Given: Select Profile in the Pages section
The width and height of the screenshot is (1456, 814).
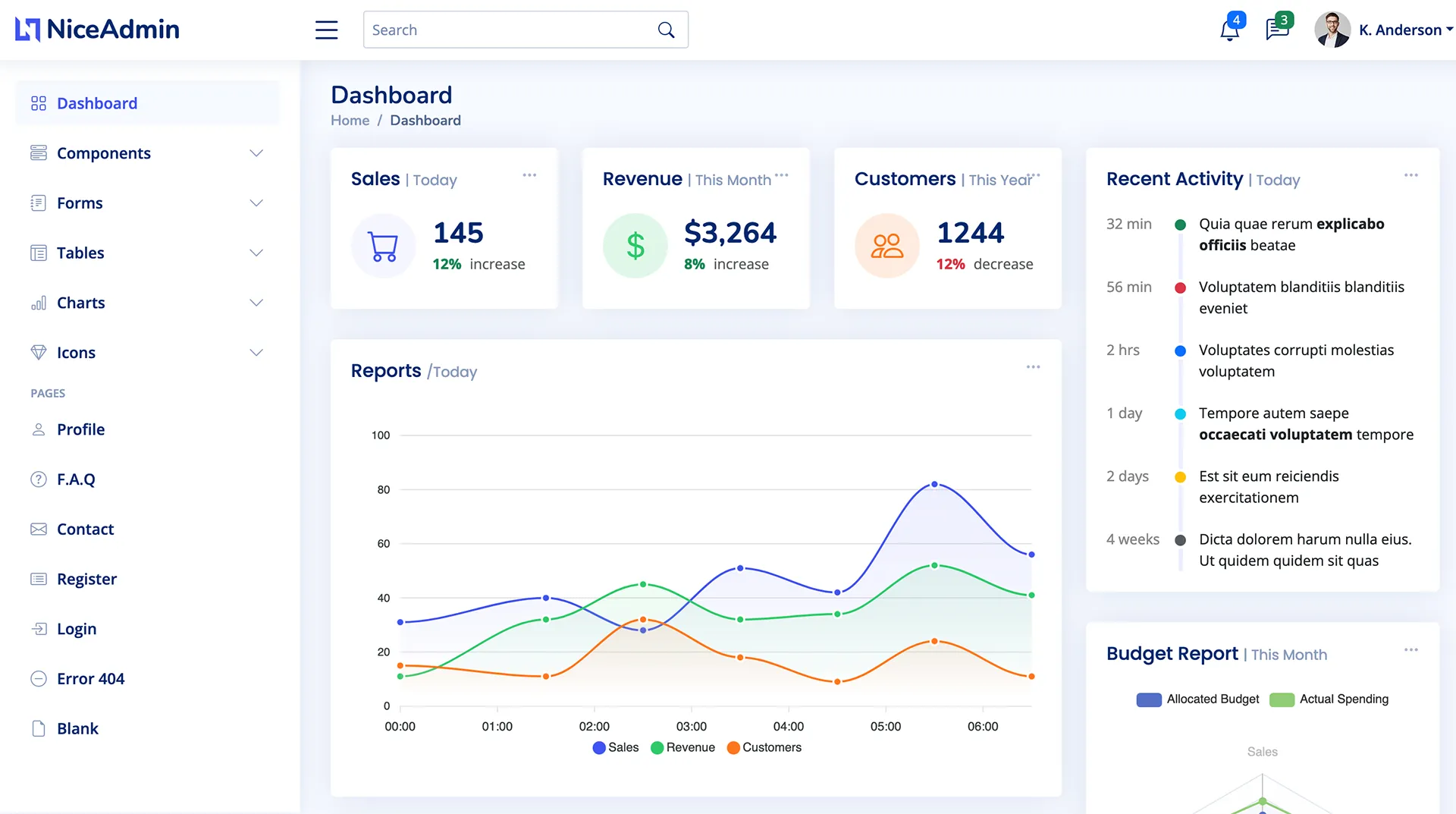Looking at the screenshot, I should (80, 429).
